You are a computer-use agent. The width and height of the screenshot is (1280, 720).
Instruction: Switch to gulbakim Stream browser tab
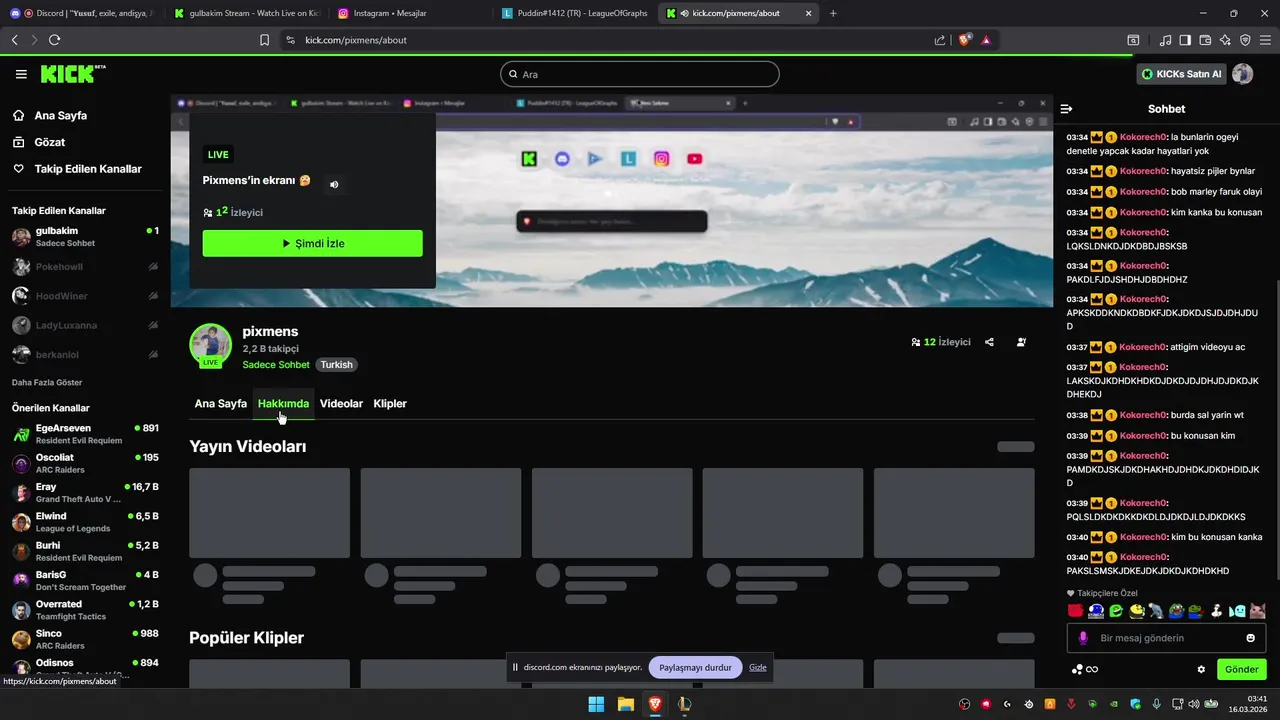245,14
